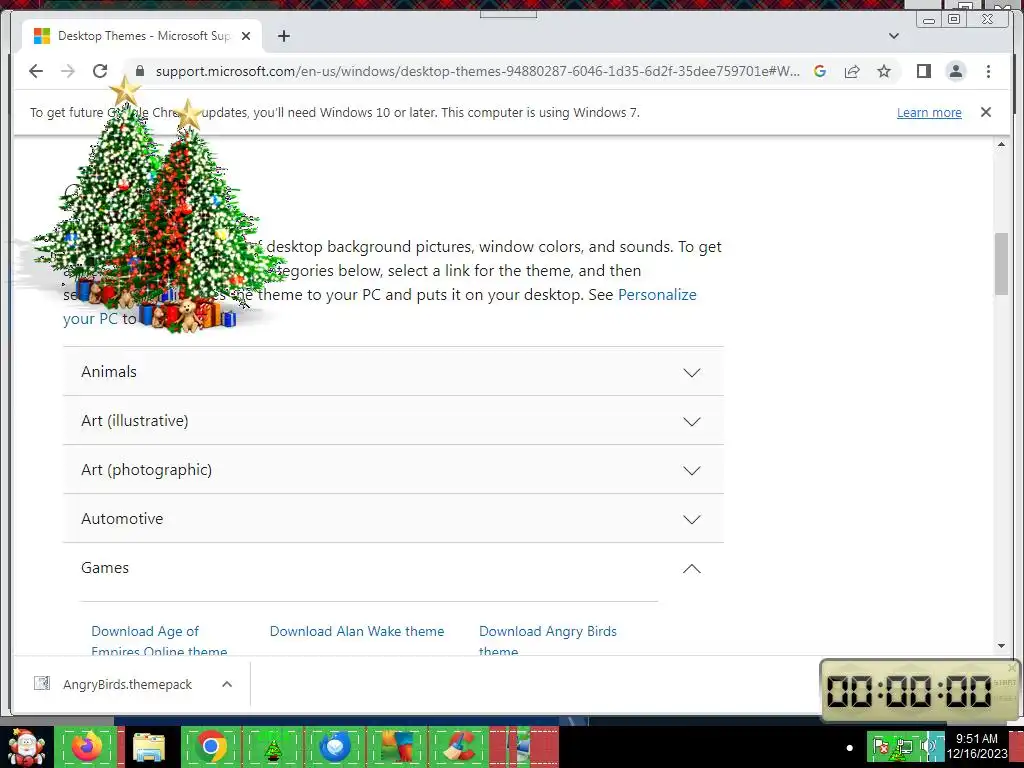Open network status tray icon

tap(904, 746)
